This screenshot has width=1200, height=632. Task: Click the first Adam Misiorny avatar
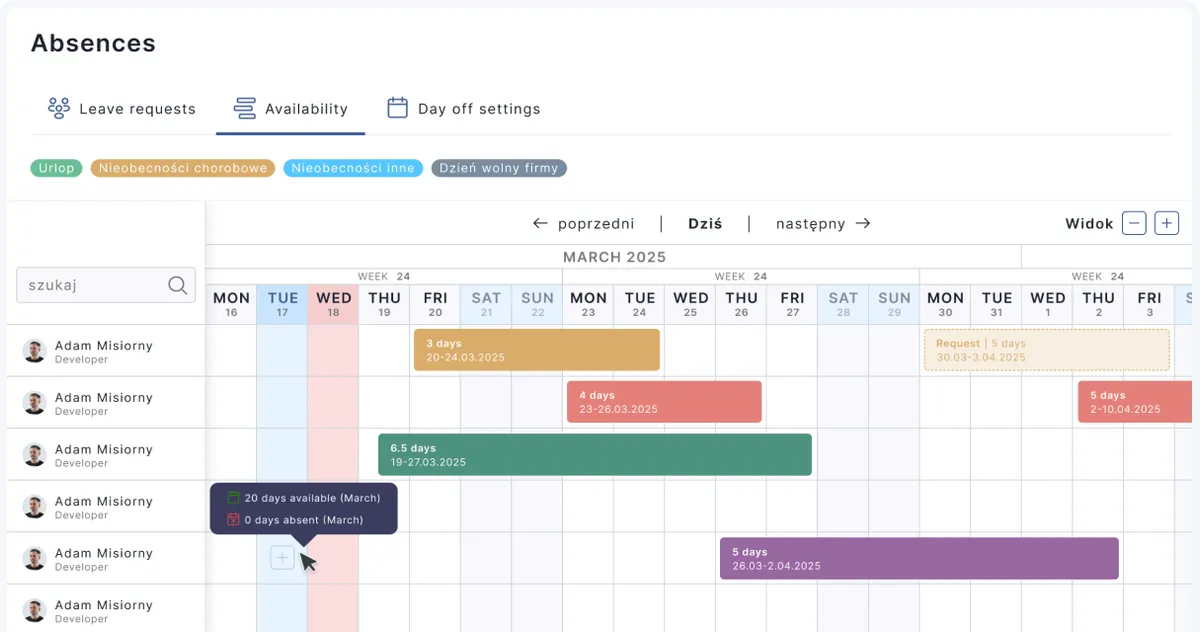pyautogui.click(x=35, y=351)
